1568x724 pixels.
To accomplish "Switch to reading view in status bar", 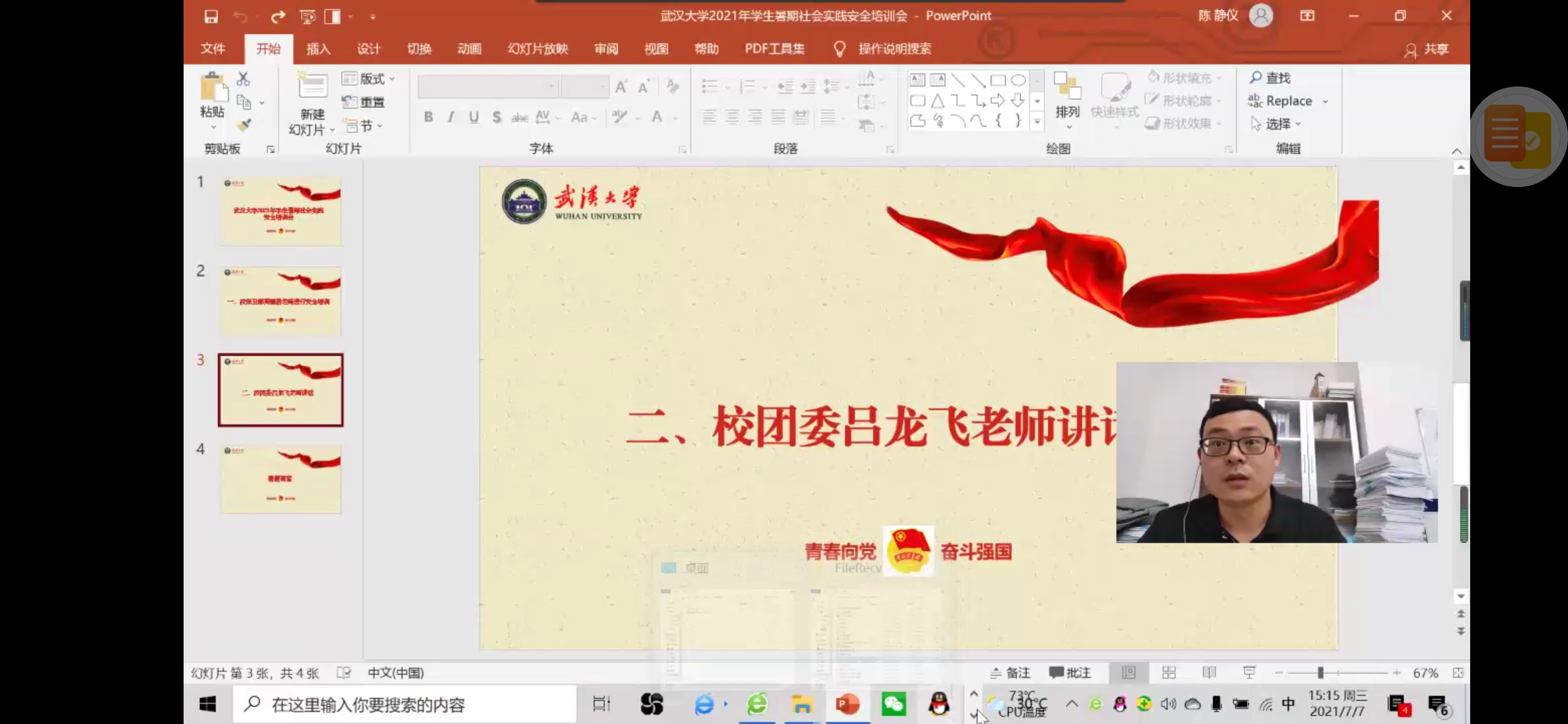I will click(1209, 672).
